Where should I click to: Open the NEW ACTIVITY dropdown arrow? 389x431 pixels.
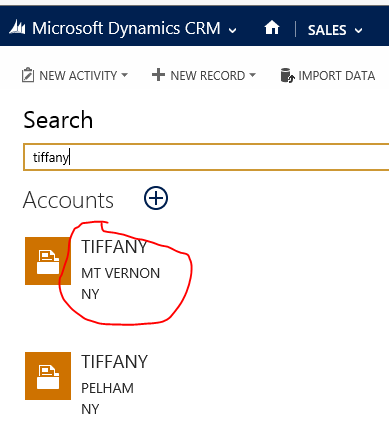124,75
